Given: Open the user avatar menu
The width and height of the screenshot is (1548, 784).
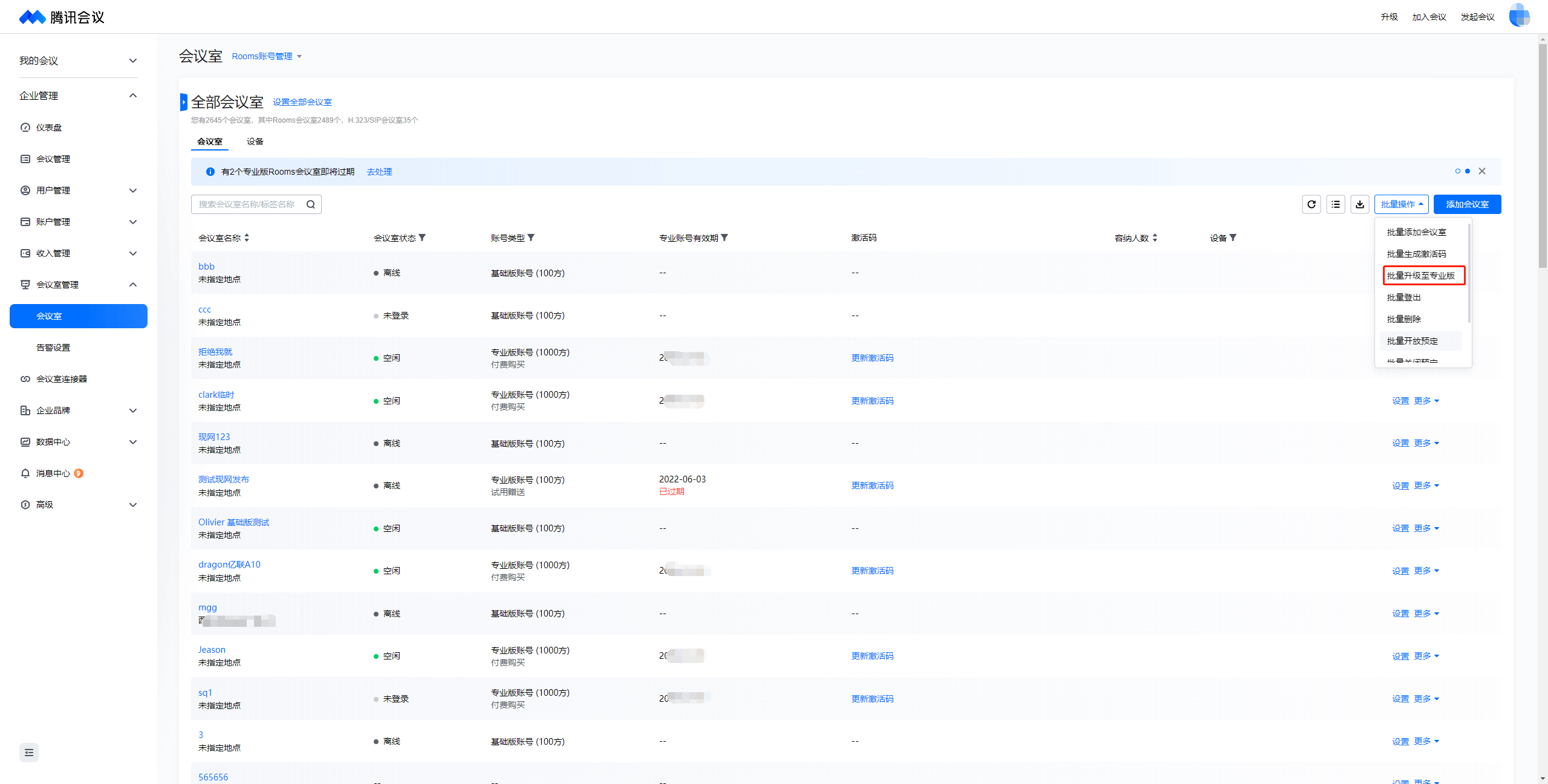Looking at the screenshot, I should (1519, 16).
